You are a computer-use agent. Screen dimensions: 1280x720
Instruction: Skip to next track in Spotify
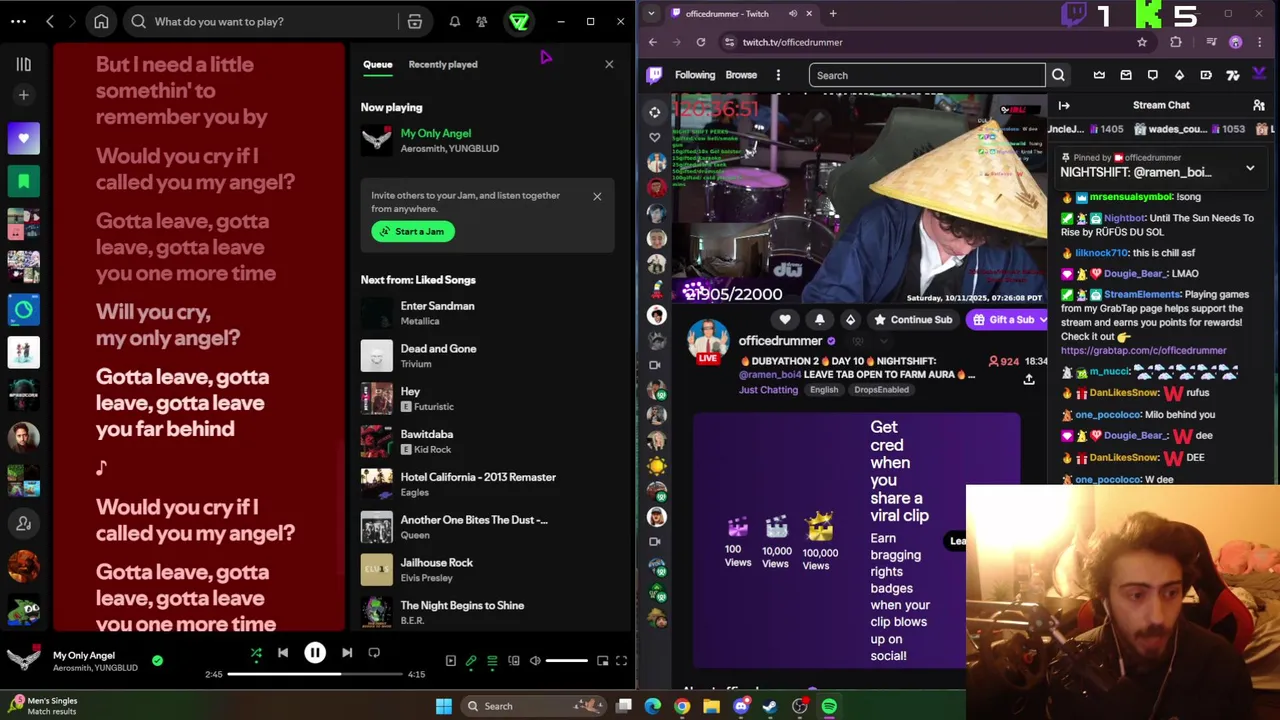pos(346,653)
